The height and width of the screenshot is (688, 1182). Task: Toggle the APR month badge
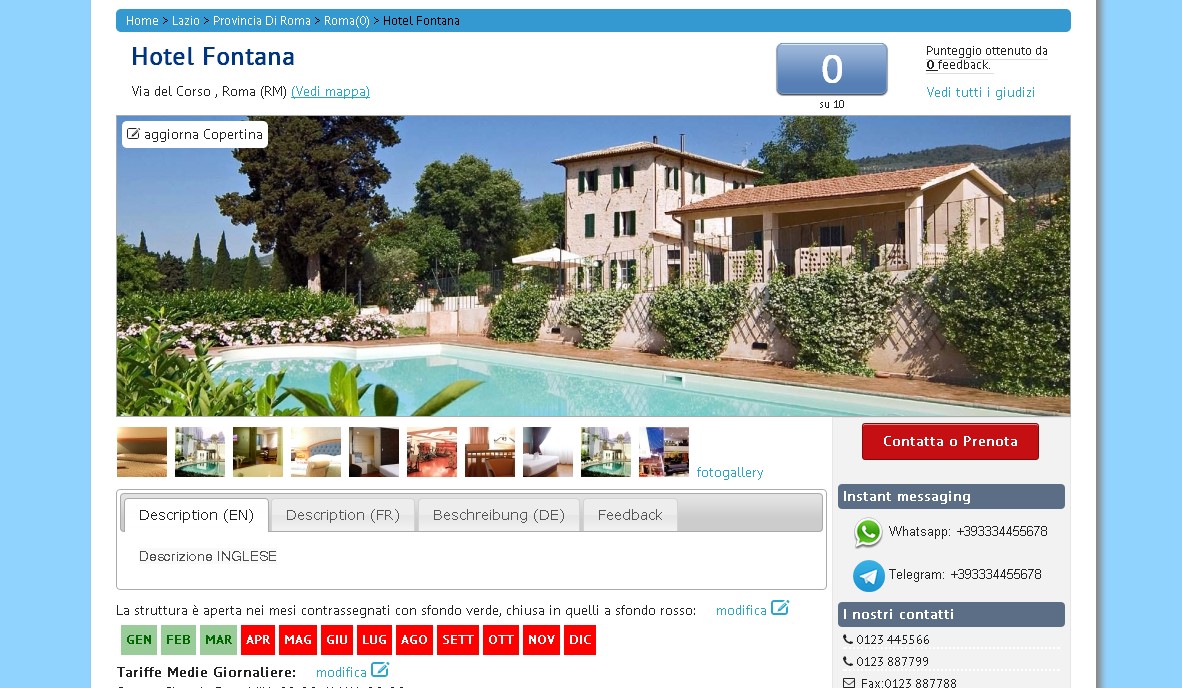(258, 640)
